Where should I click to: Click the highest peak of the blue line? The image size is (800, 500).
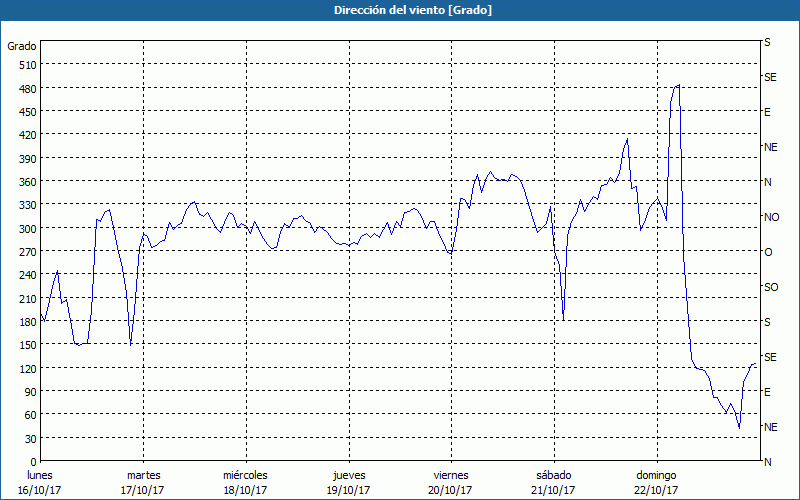click(x=679, y=85)
